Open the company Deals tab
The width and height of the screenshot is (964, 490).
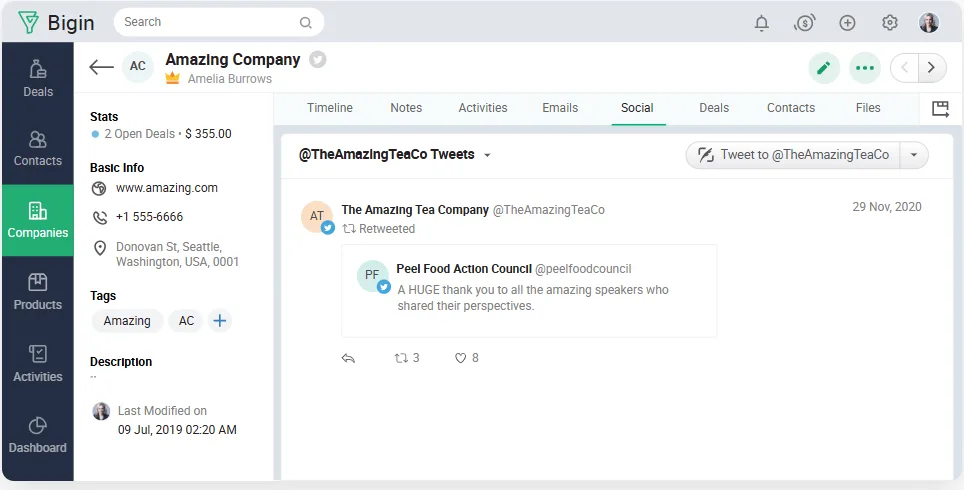[714, 108]
